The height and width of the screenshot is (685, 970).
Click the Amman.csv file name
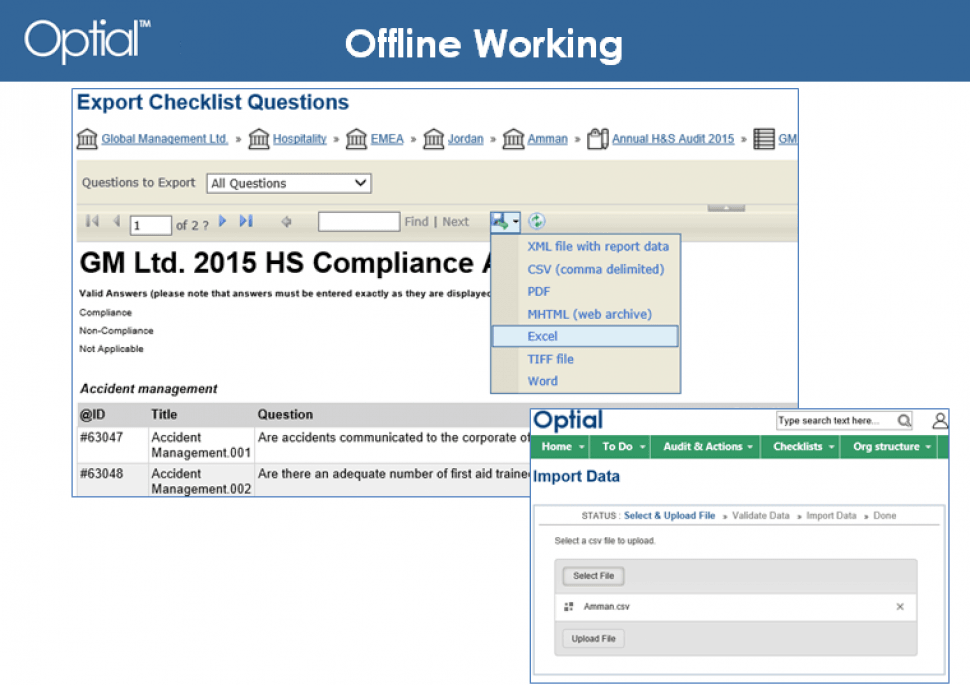tap(606, 606)
